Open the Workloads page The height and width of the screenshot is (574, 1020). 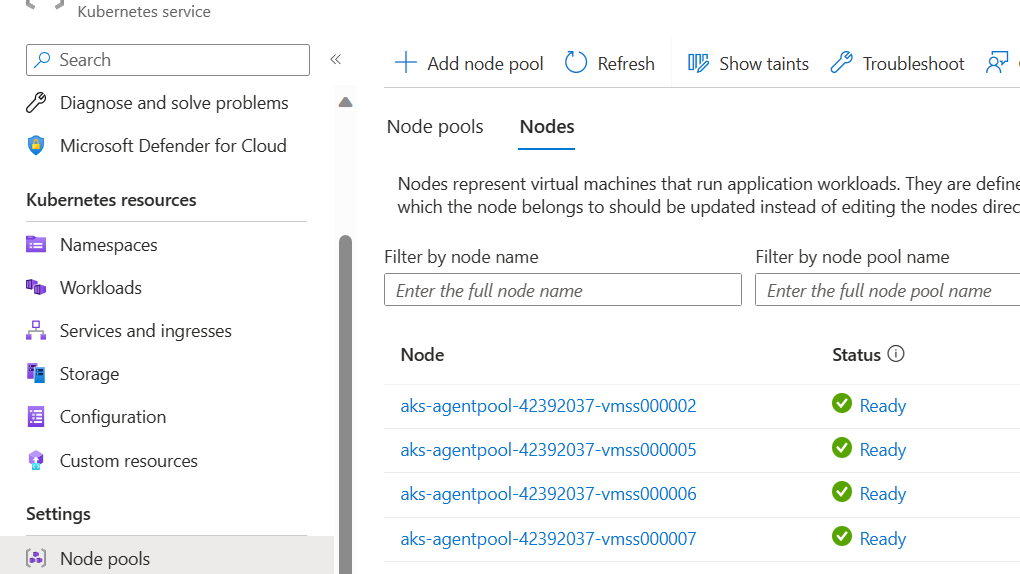pyautogui.click(x=101, y=288)
